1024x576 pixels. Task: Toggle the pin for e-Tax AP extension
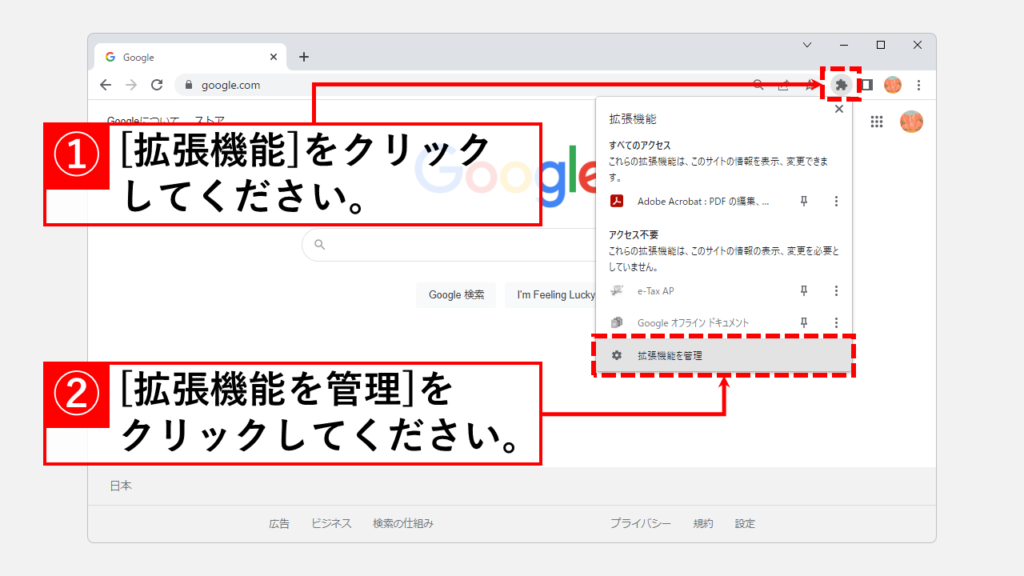(x=803, y=291)
